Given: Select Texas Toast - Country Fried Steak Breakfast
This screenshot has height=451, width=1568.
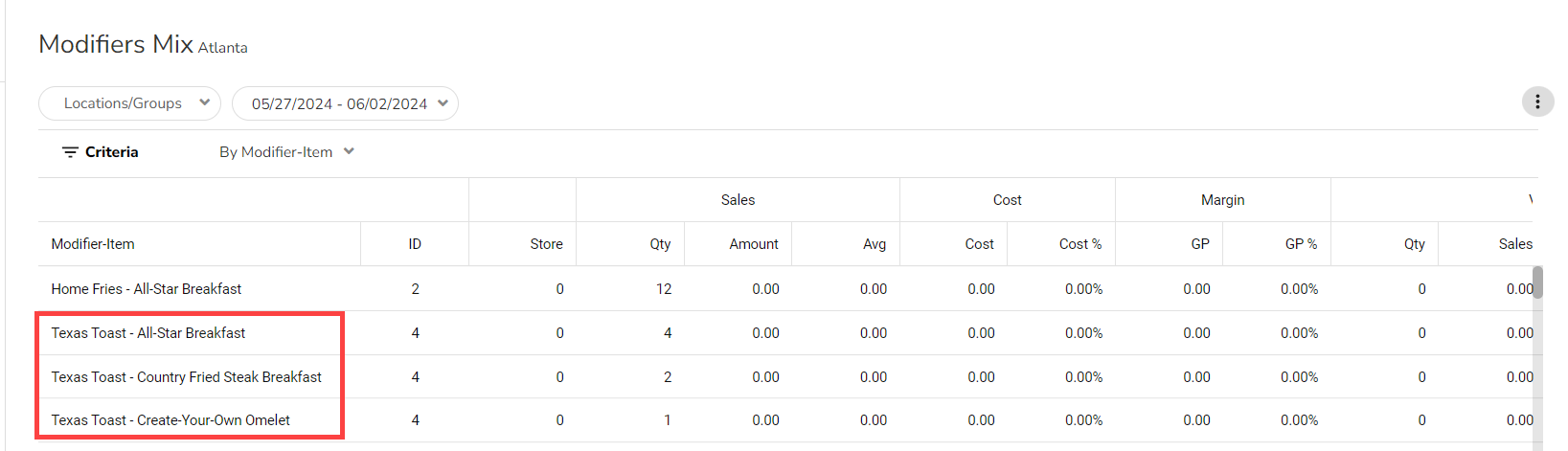Looking at the screenshot, I should pyautogui.click(x=187, y=377).
